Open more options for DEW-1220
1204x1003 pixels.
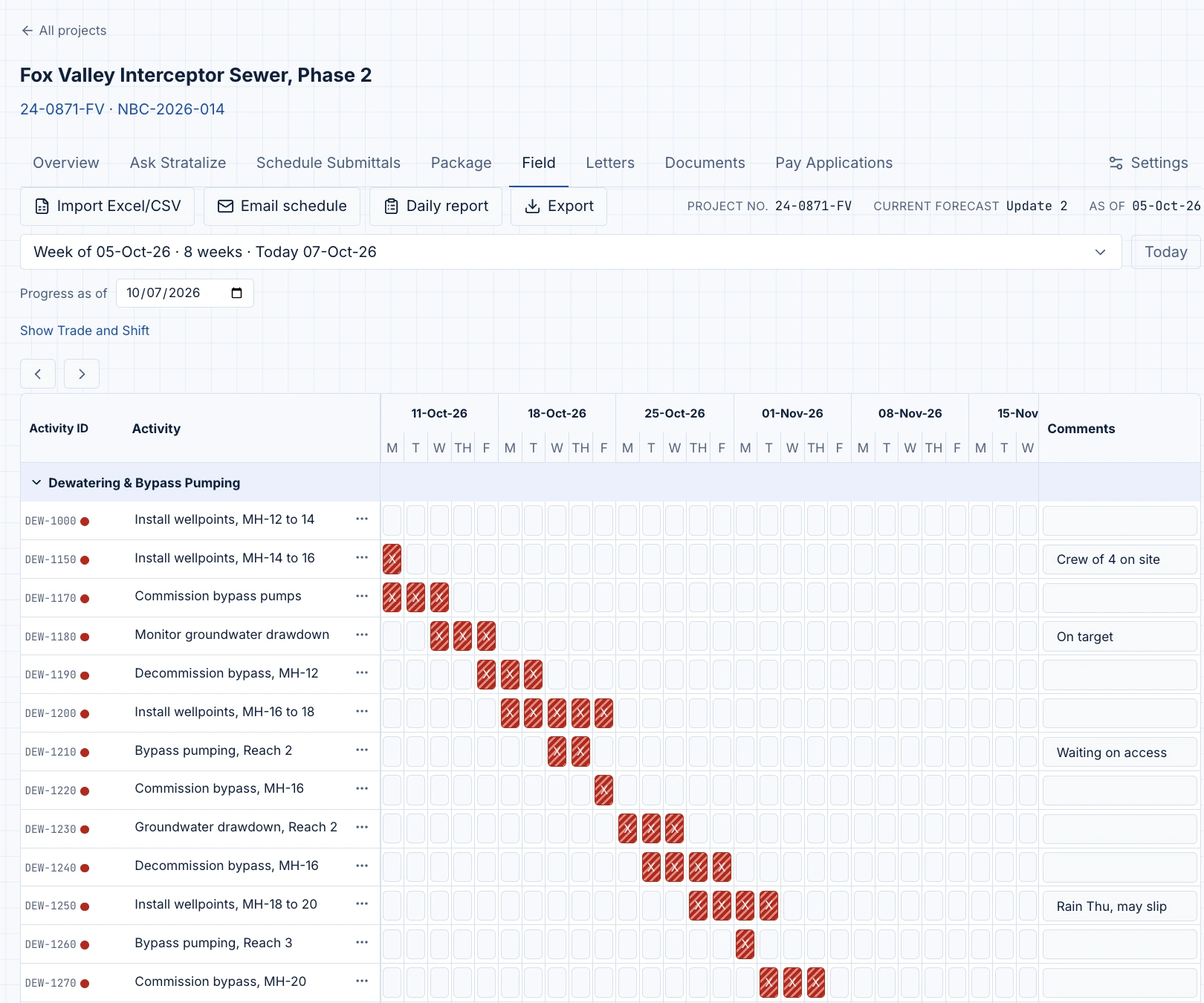pos(362,788)
